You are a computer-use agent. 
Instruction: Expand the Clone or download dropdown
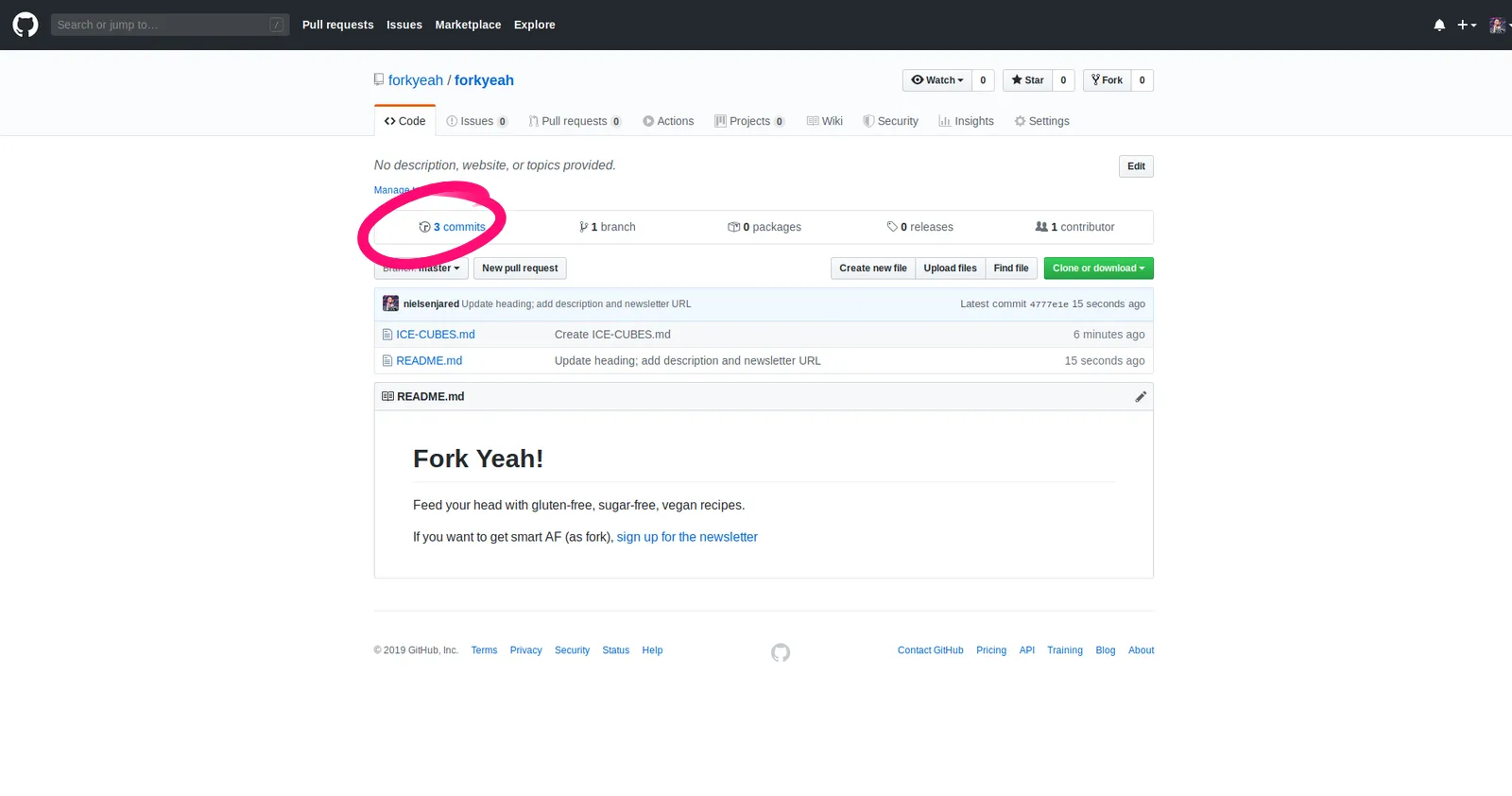[x=1099, y=268]
